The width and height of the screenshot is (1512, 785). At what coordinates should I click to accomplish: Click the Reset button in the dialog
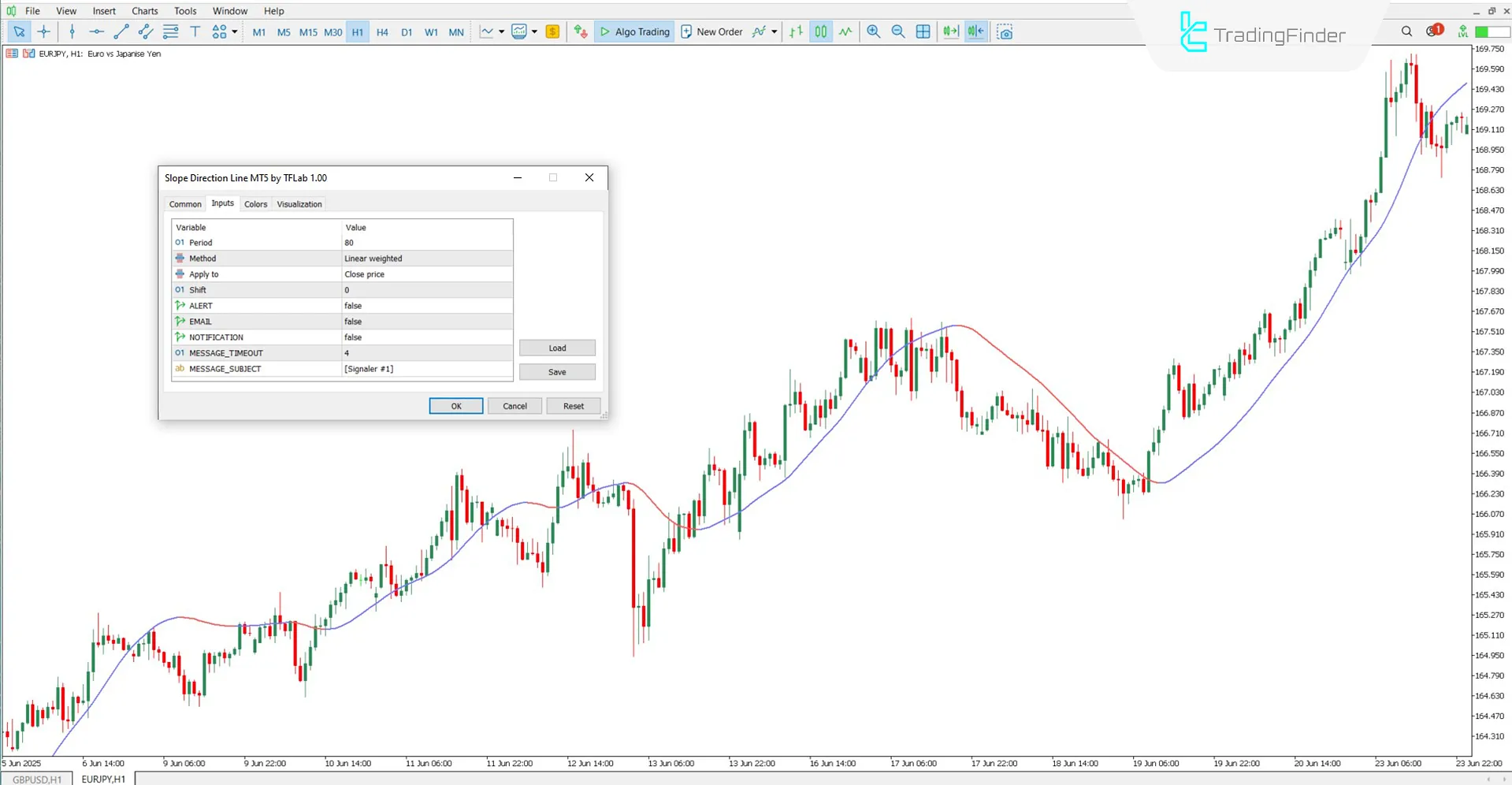[x=573, y=405]
